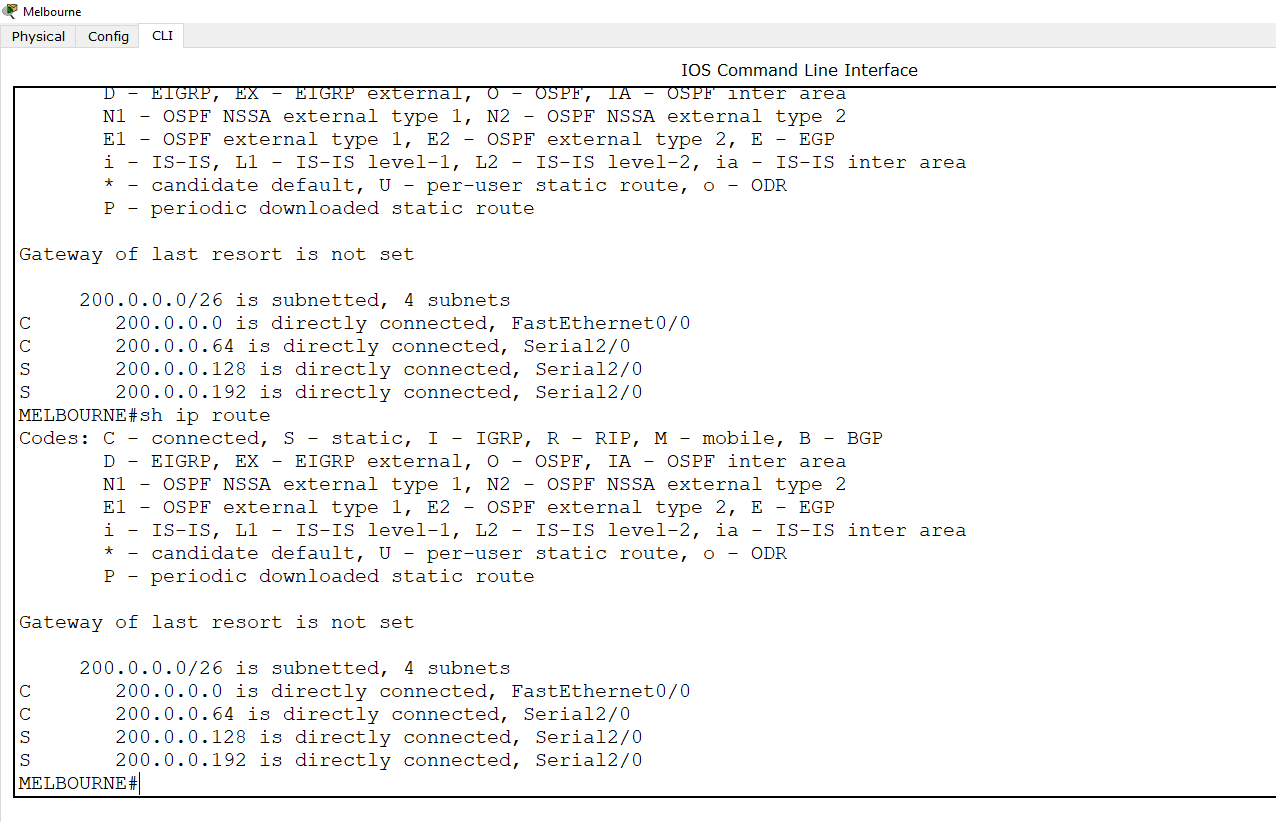Click the Melbourne window icon
This screenshot has width=1276, height=822.
point(10,11)
